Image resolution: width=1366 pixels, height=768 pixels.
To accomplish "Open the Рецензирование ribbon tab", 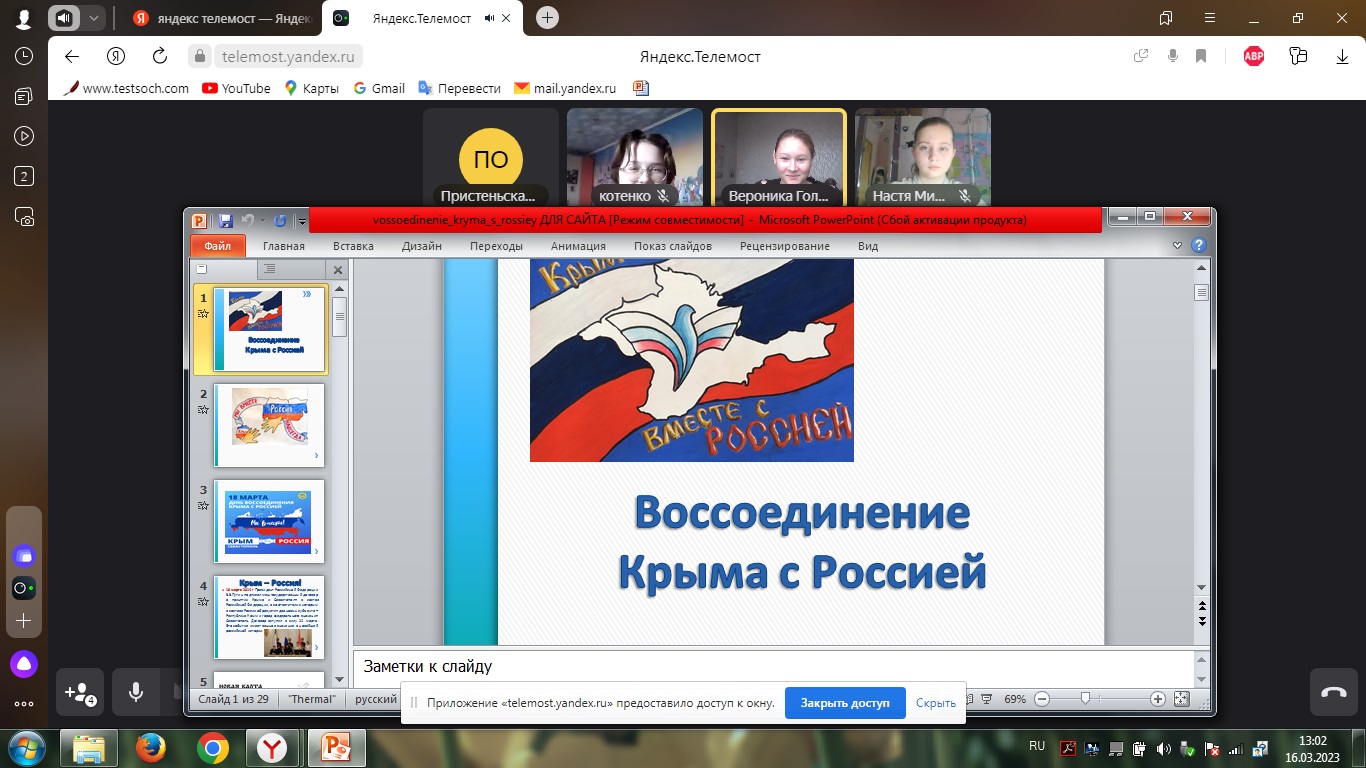I will click(x=785, y=246).
